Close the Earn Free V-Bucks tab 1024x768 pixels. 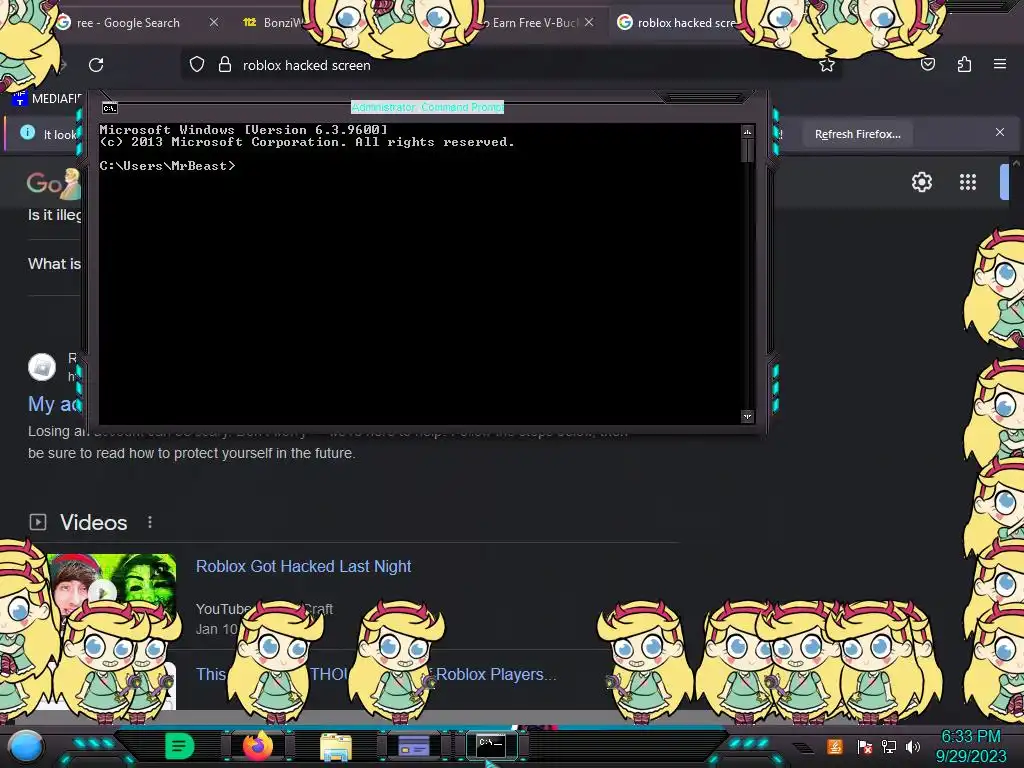pyautogui.click(x=589, y=22)
